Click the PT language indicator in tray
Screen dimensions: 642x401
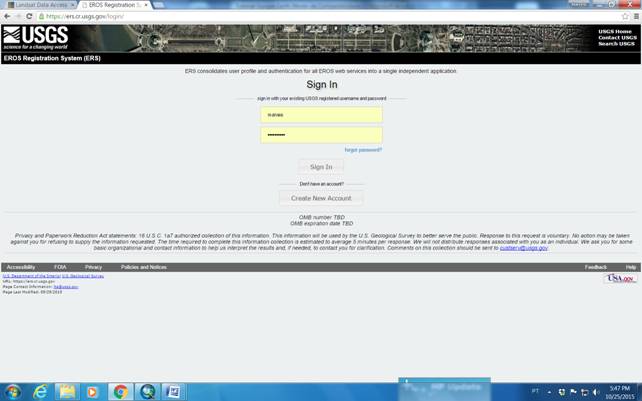536,391
